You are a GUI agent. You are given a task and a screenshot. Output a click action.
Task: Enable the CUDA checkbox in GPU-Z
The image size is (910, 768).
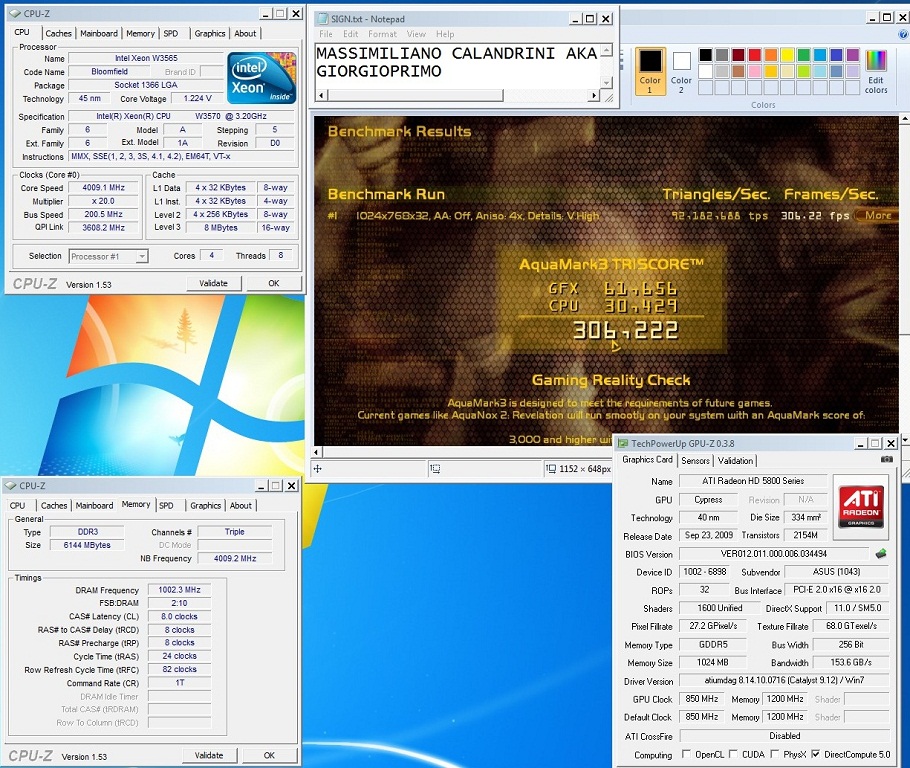click(x=733, y=754)
